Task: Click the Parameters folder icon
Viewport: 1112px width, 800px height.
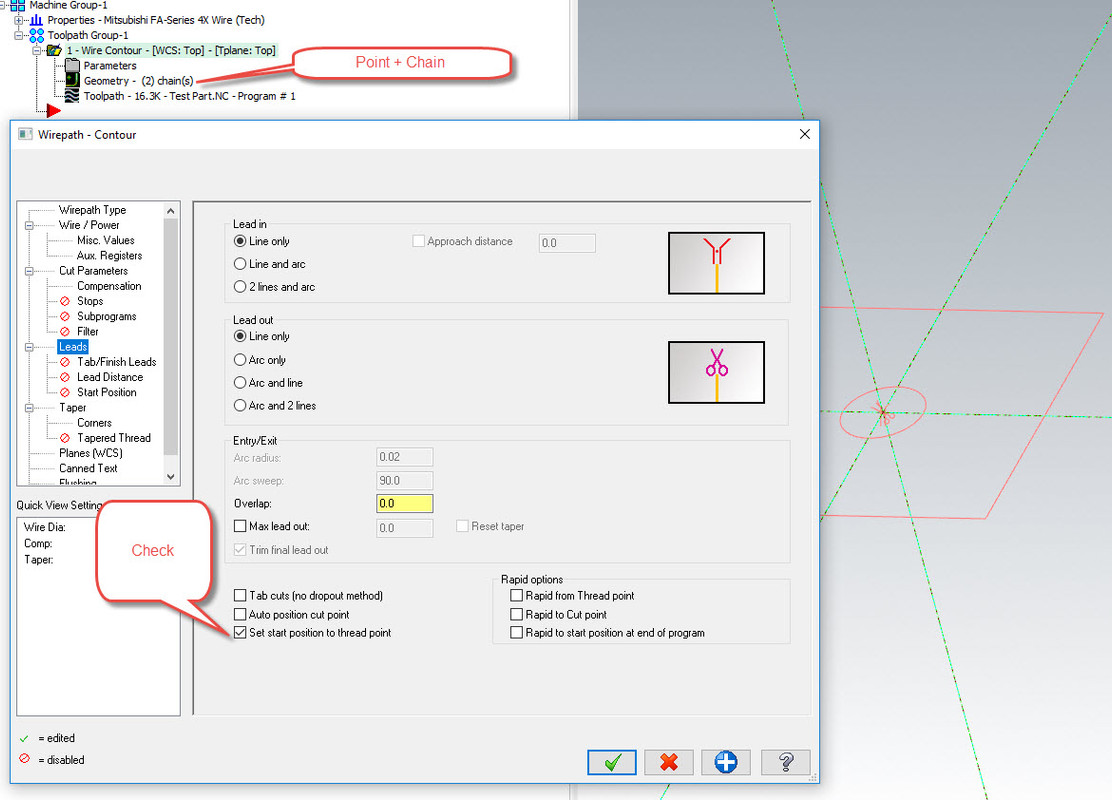Action: (x=72, y=65)
